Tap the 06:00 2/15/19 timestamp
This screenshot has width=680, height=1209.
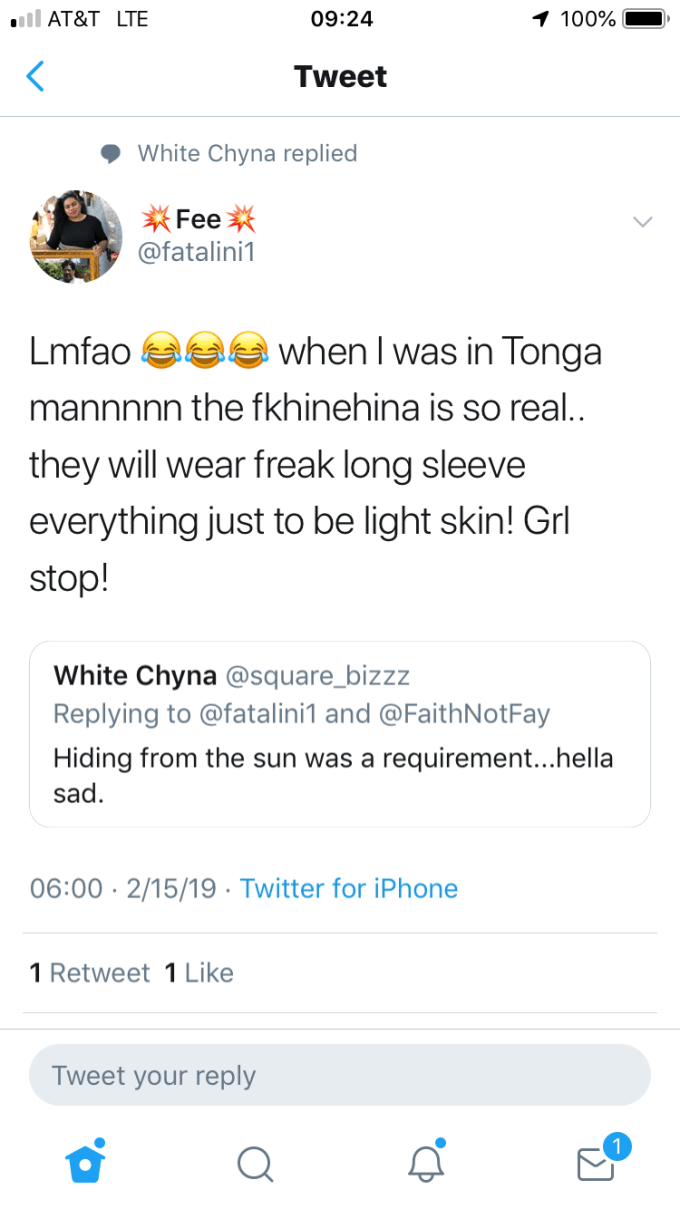click(123, 888)
